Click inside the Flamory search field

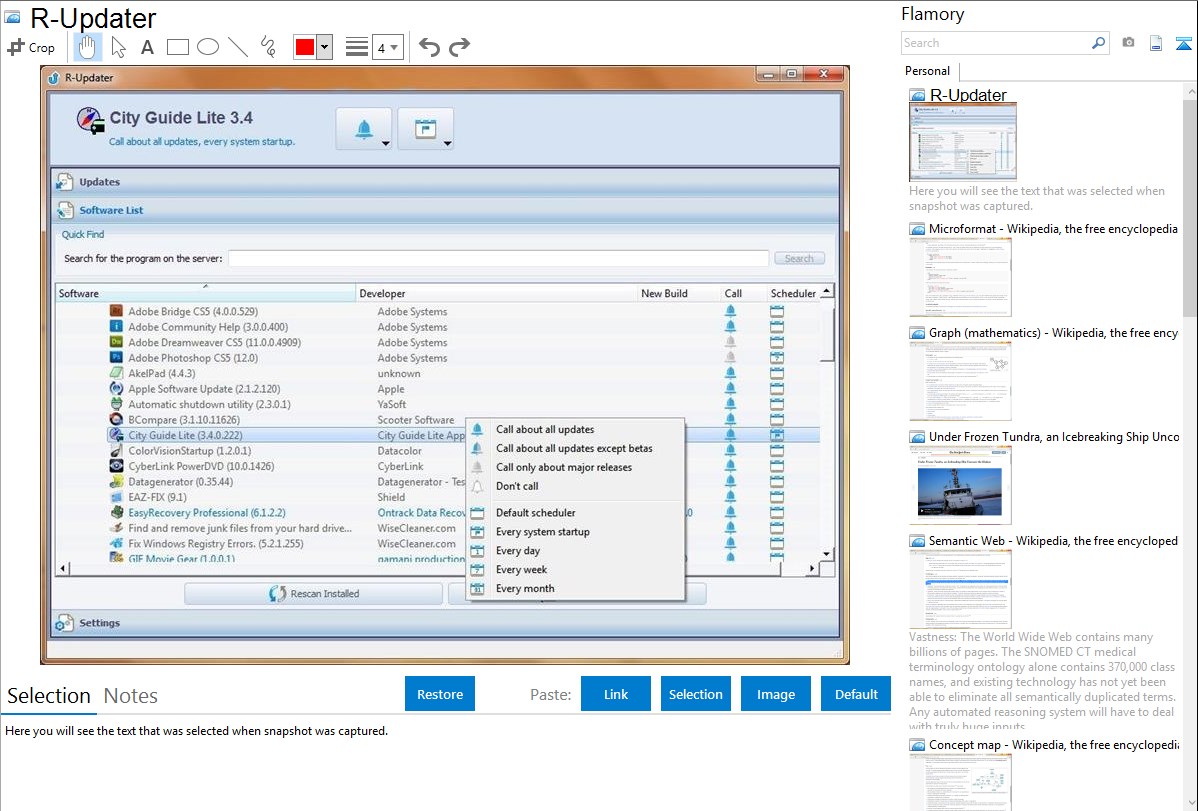(x=996, y=43)
